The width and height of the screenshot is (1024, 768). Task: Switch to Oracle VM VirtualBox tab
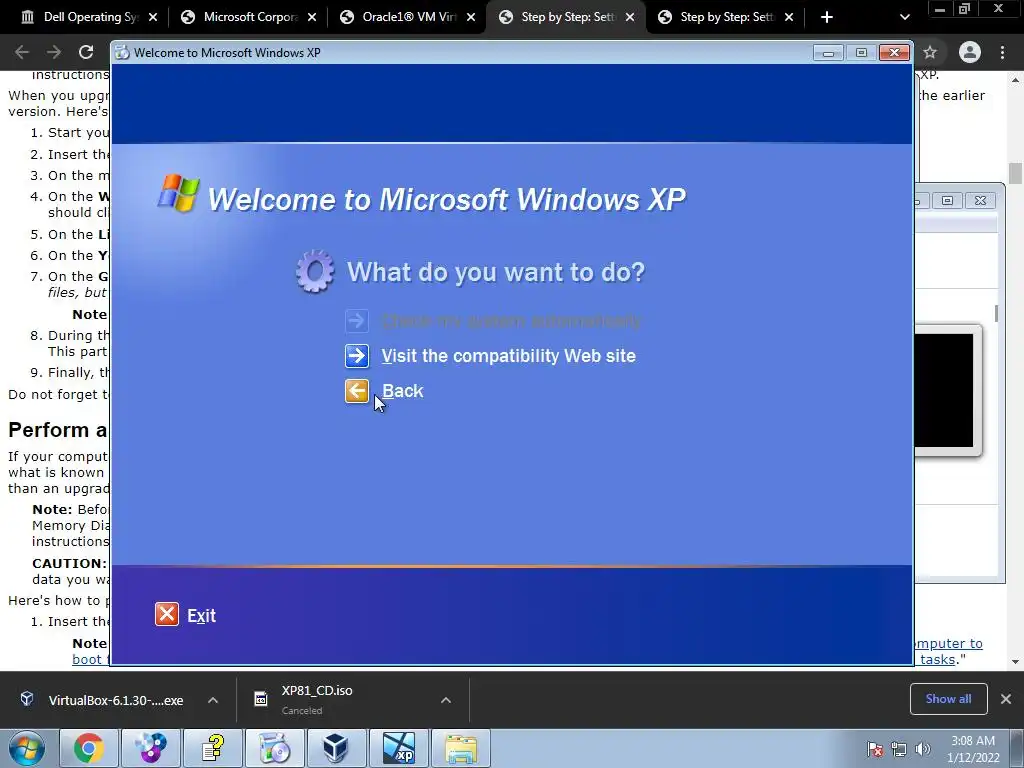[x=408, y=17]
